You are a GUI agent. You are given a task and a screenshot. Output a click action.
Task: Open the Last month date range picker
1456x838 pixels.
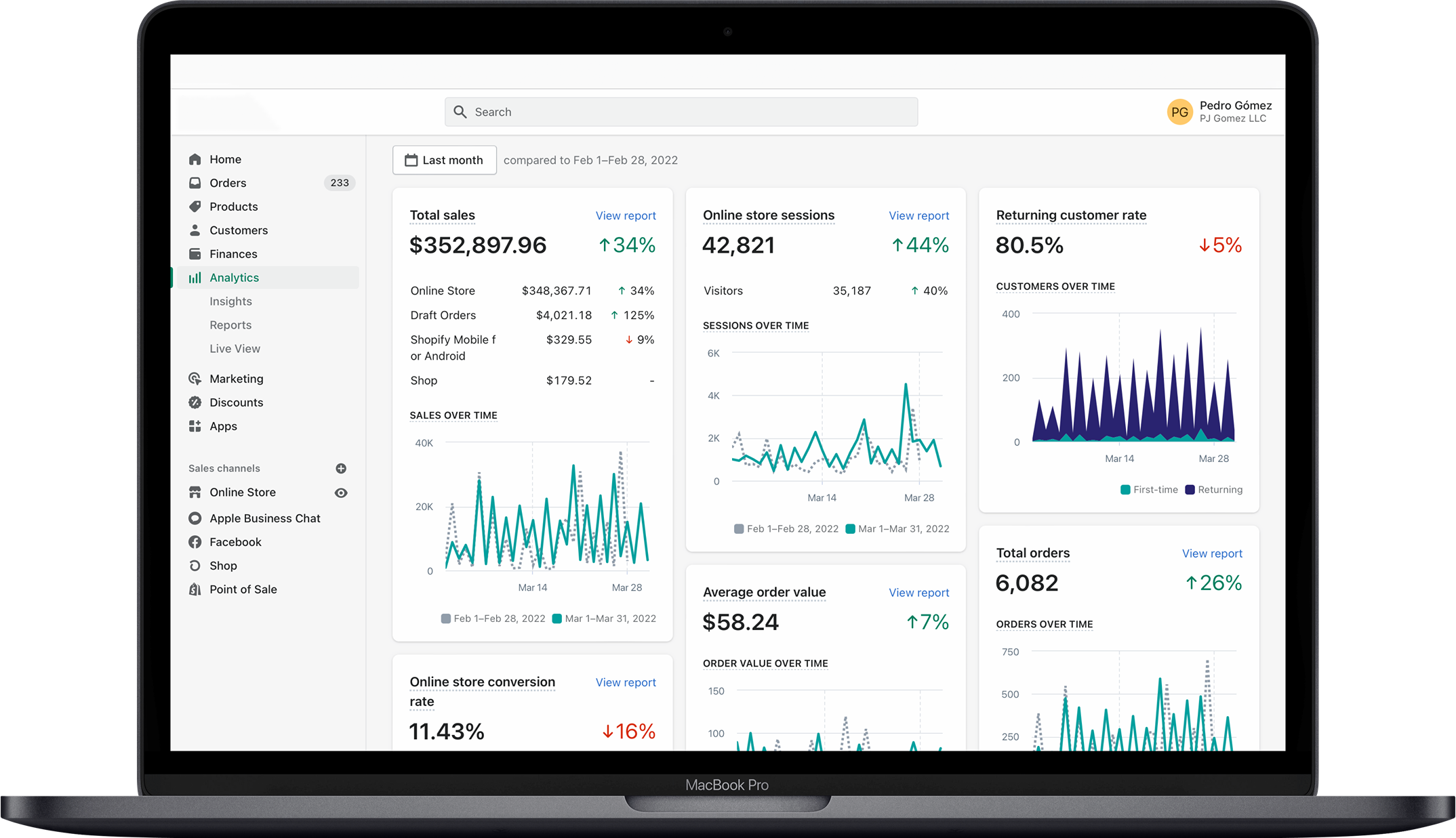pyautogui.click(x=445, y=160)
